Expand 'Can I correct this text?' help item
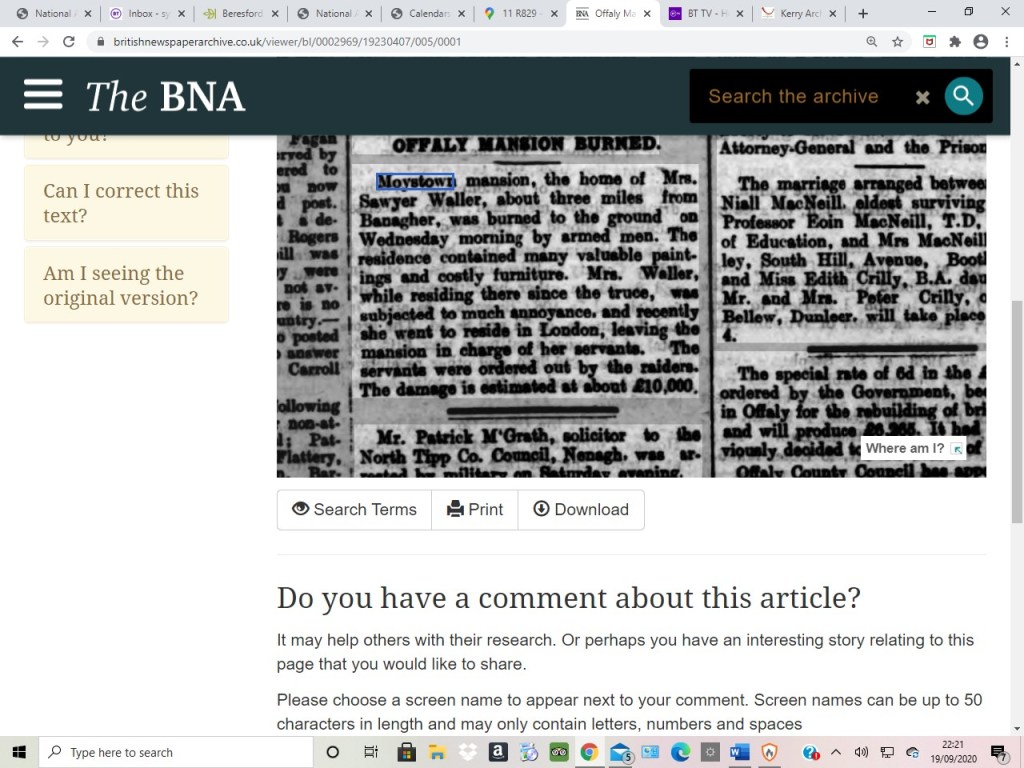The width and height of the screenshot is (1024, 768). 126,203
